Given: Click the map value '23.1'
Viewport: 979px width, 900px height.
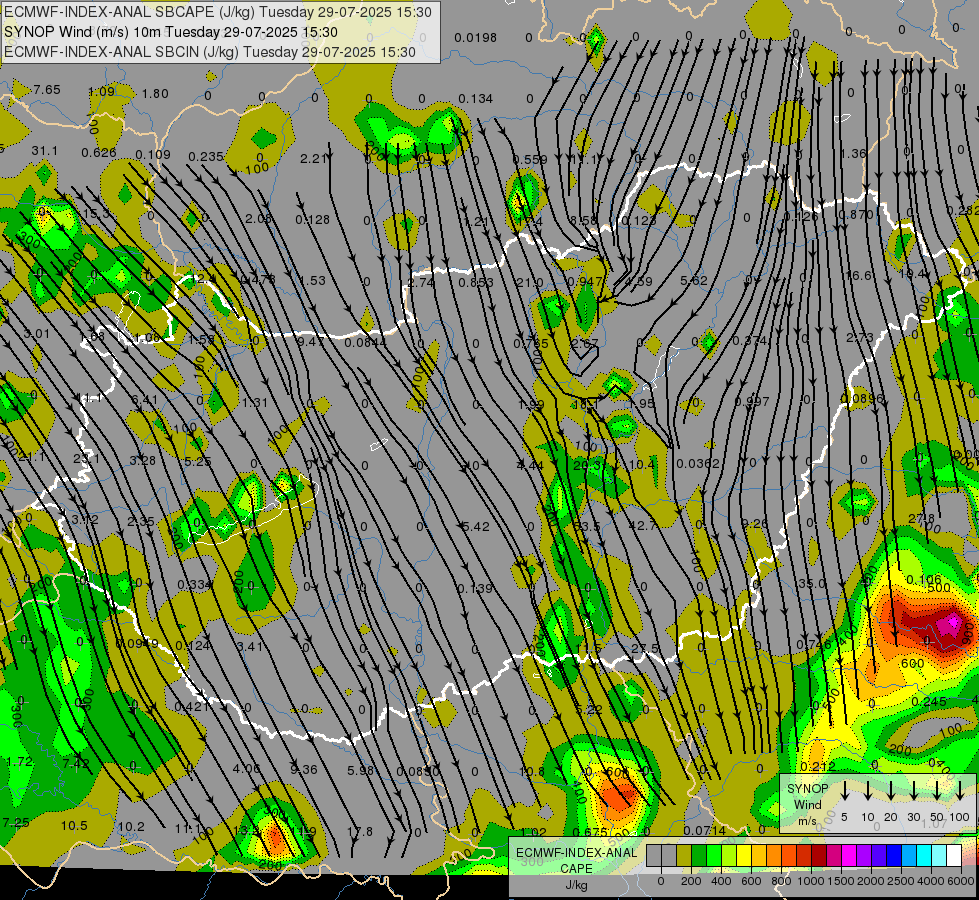Looking at the screenshot, I should 86,459.
